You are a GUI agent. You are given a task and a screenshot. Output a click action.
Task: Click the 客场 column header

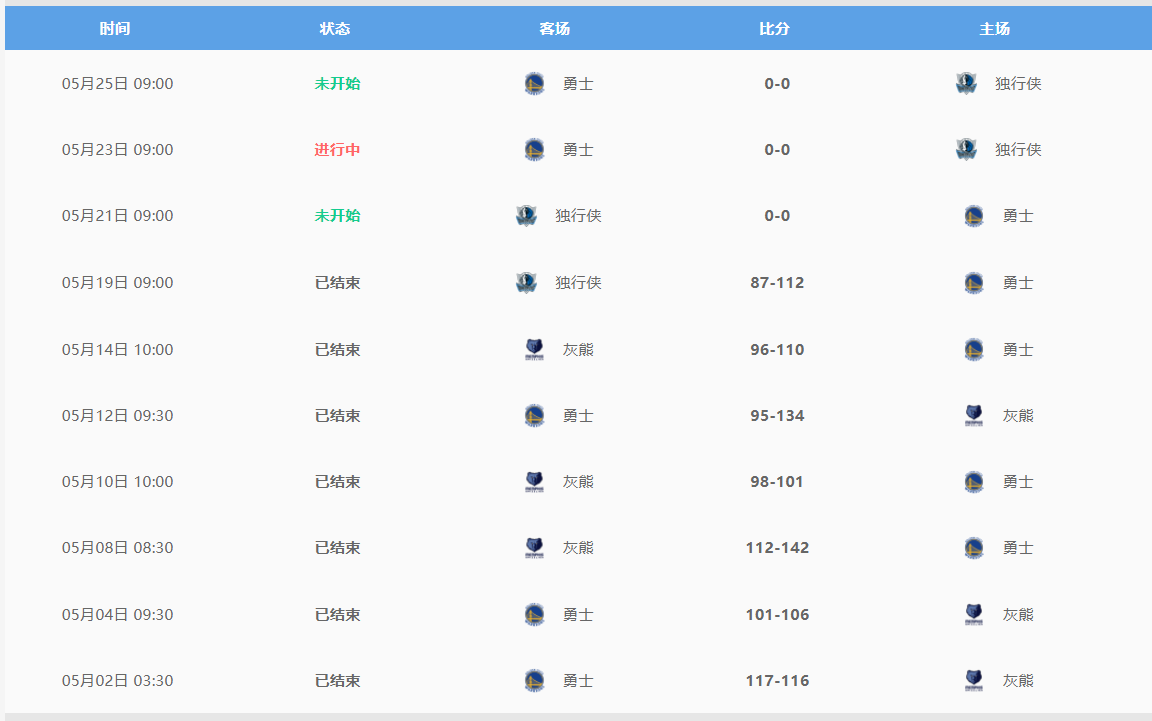tap(555, 29)
